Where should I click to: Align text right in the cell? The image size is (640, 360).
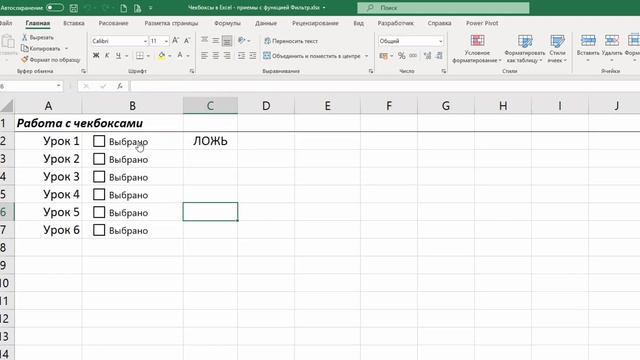pyautogui.click(x=227, y=56)
